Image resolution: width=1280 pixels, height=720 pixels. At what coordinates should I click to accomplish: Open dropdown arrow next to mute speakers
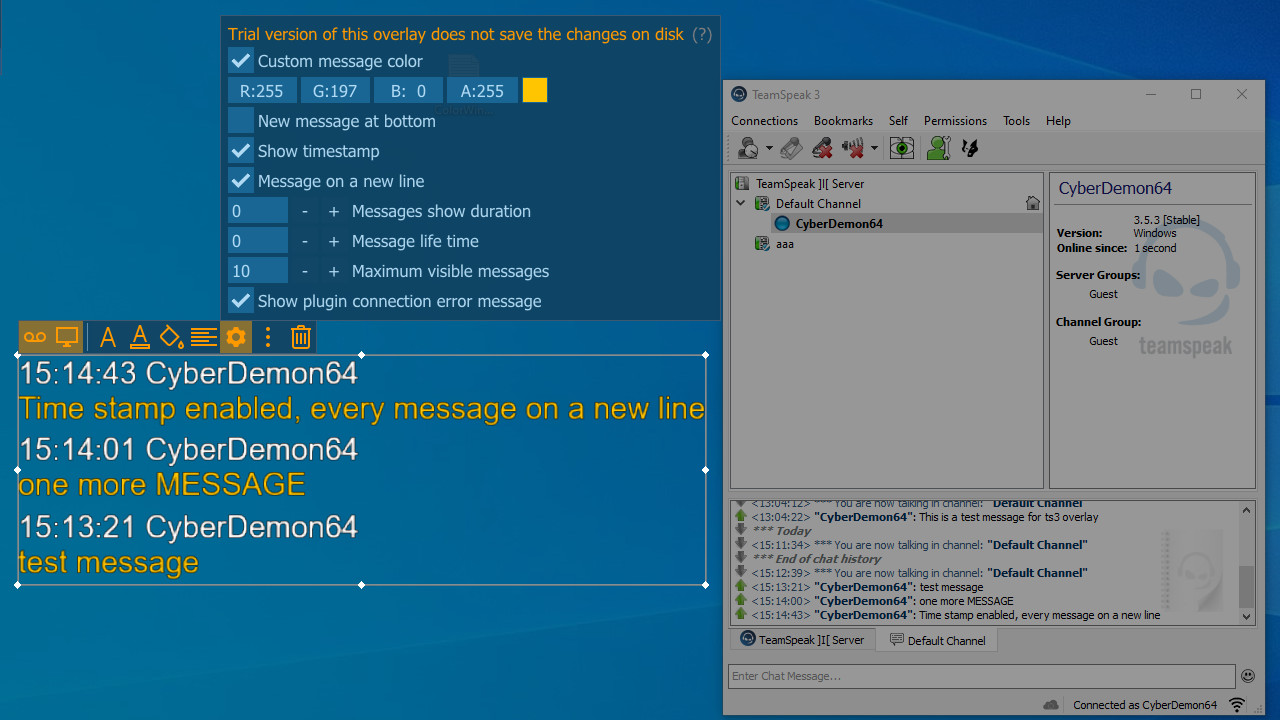(x=874, y=149)
